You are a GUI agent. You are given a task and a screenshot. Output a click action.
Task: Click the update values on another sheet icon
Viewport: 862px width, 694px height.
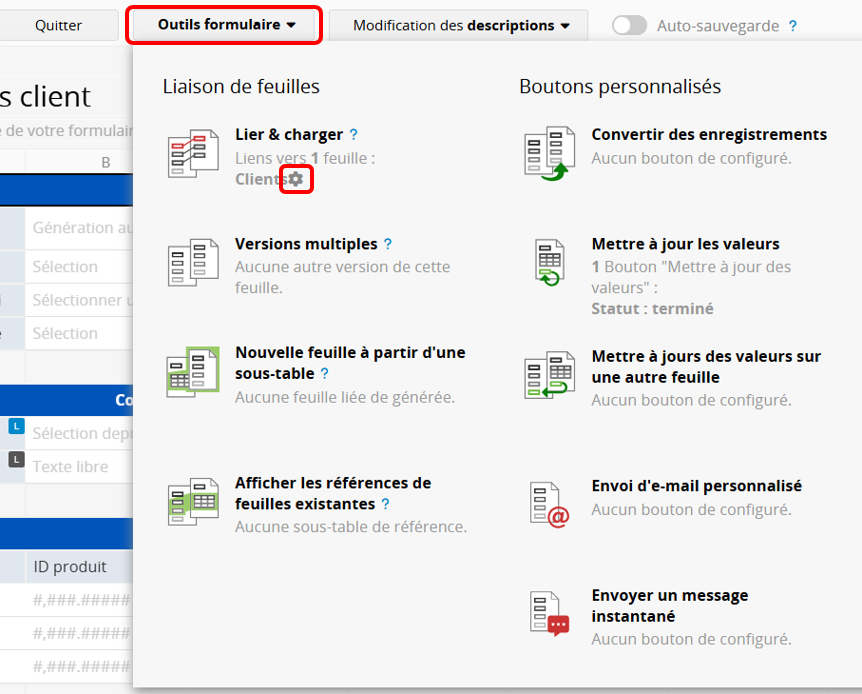click(x=549, y=376)
